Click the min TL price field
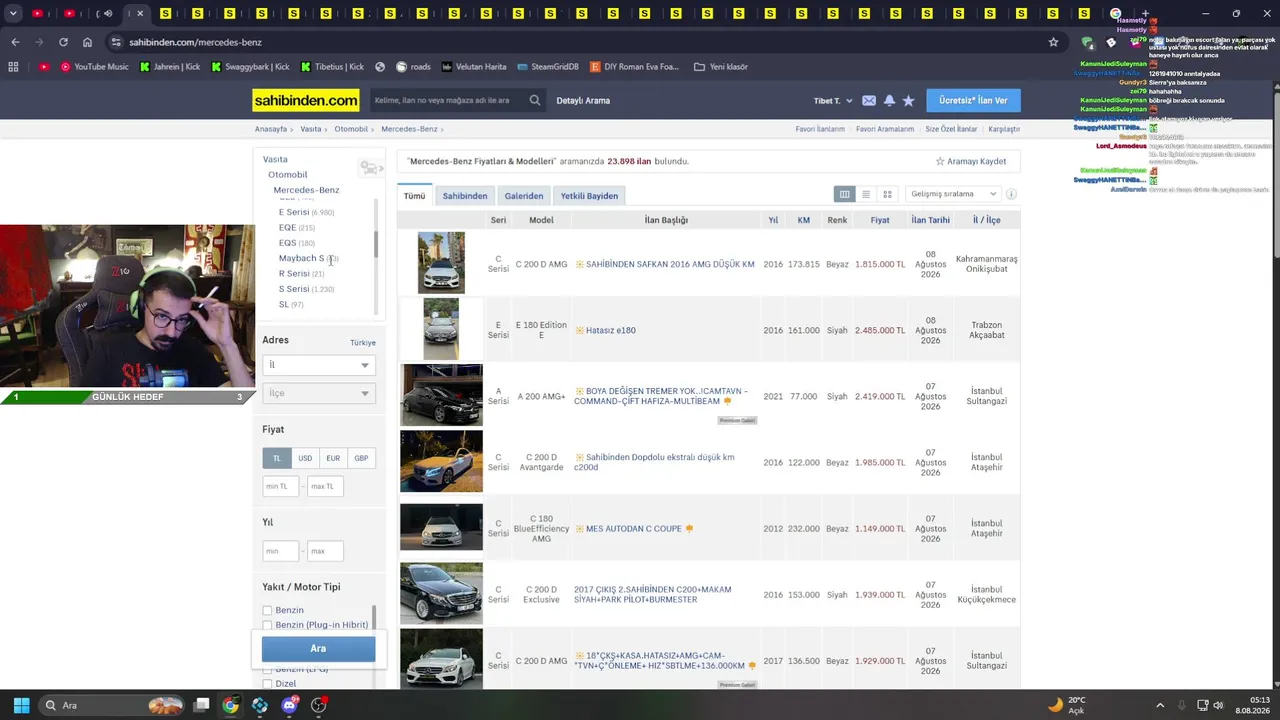The image size is (1280, 720). (x=281, y=486)
